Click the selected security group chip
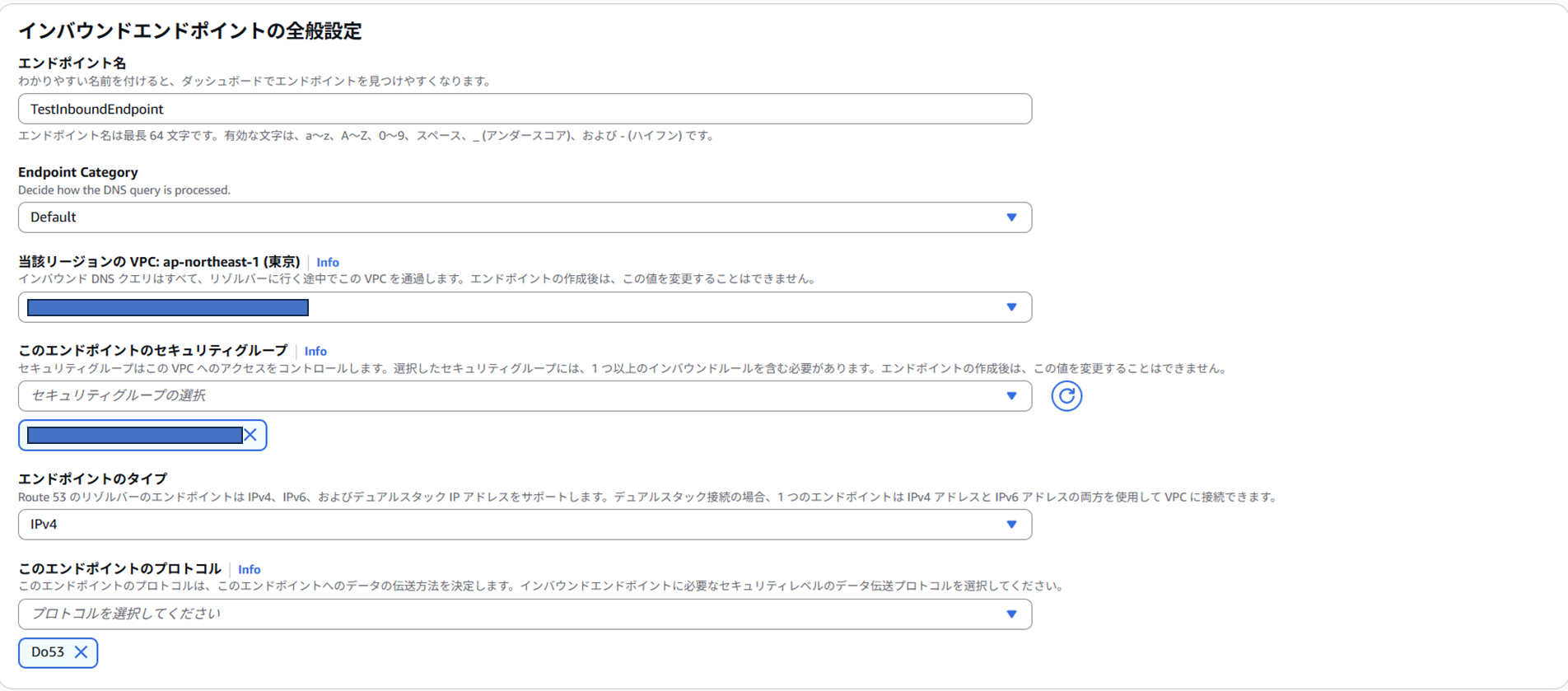The height and width of the screenshot is (691, 1568). [142, 435]
